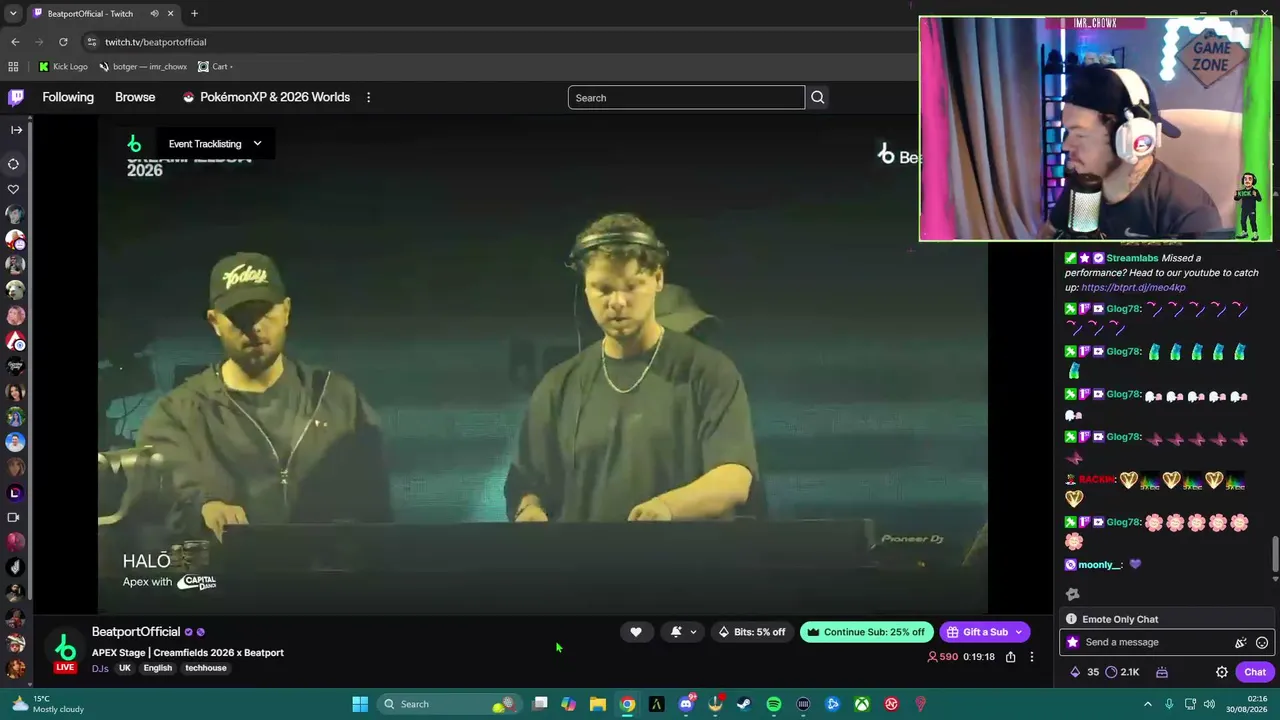Reload the Twitch page
The image size is (1280, 720).
63,42
